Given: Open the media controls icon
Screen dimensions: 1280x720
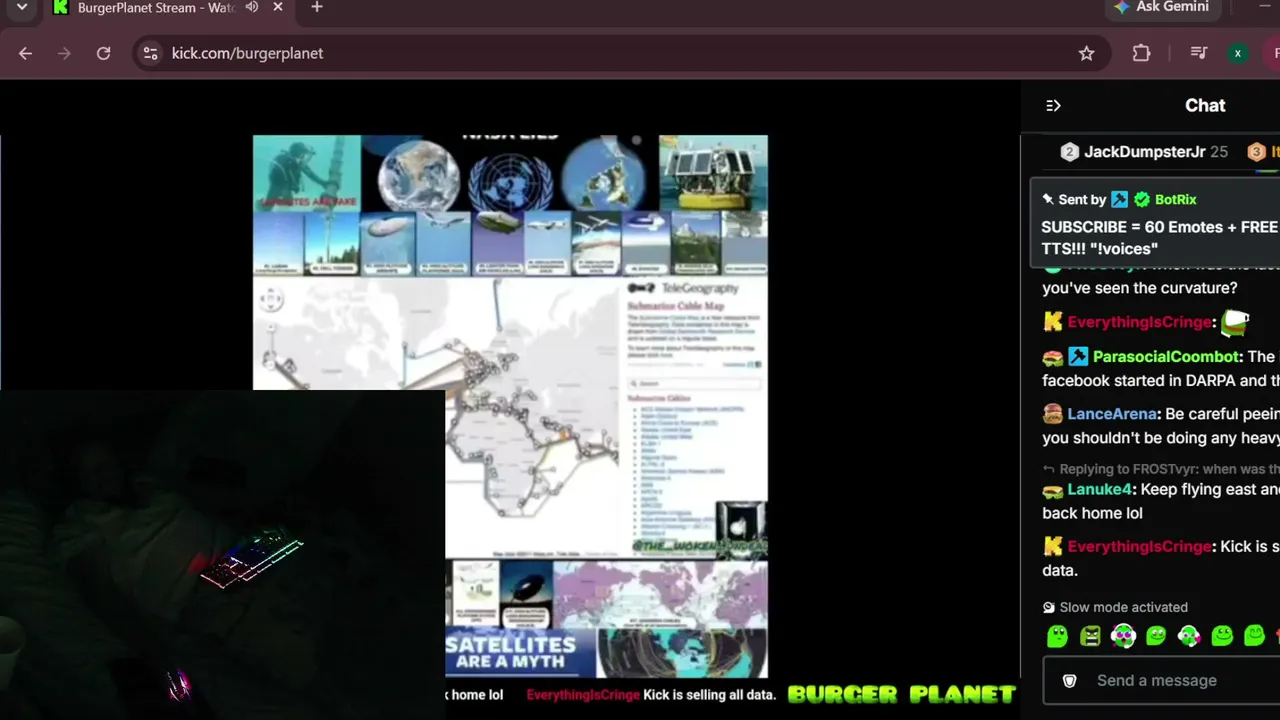Looking at the screenshot, I should coord(1198,53).
